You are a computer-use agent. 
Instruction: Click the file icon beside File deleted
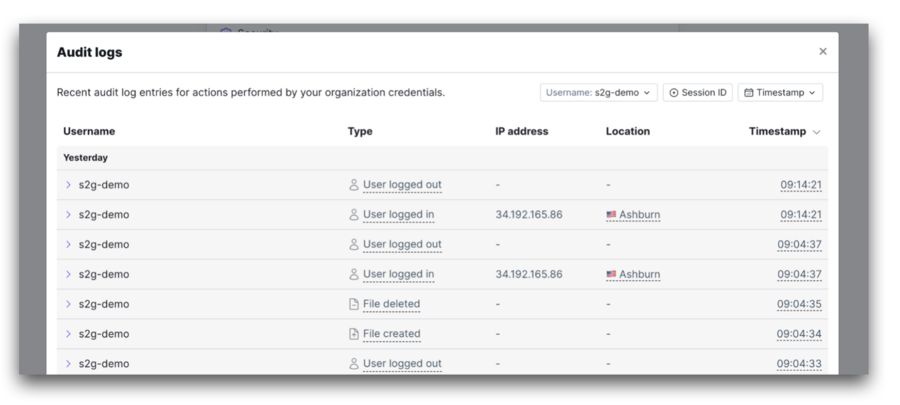354,304
